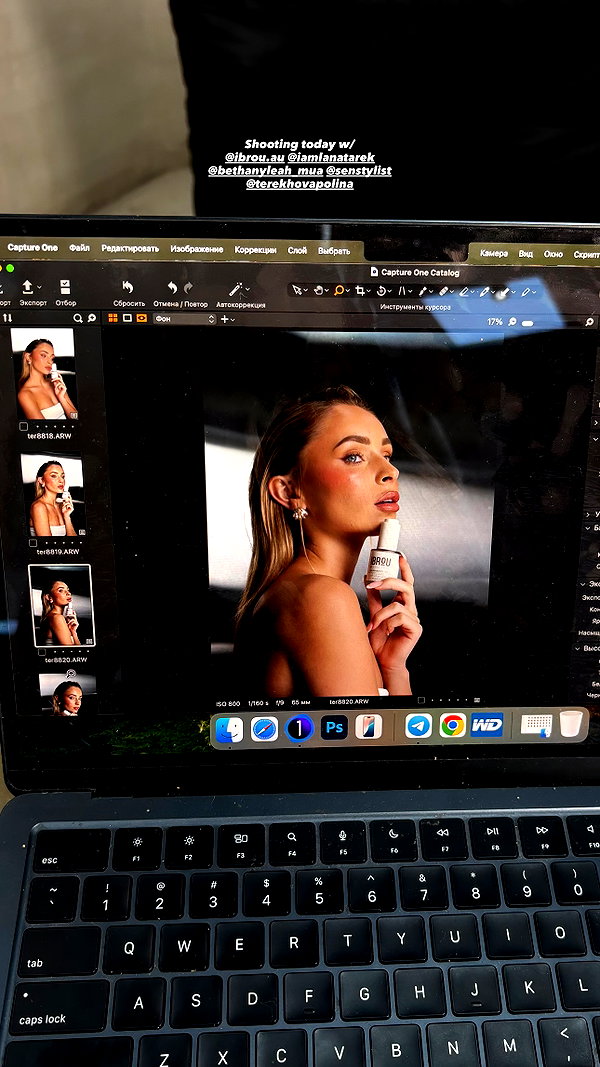Open the Камера menu
This screenshot has width=600, height=1067.
coord(494,253)
